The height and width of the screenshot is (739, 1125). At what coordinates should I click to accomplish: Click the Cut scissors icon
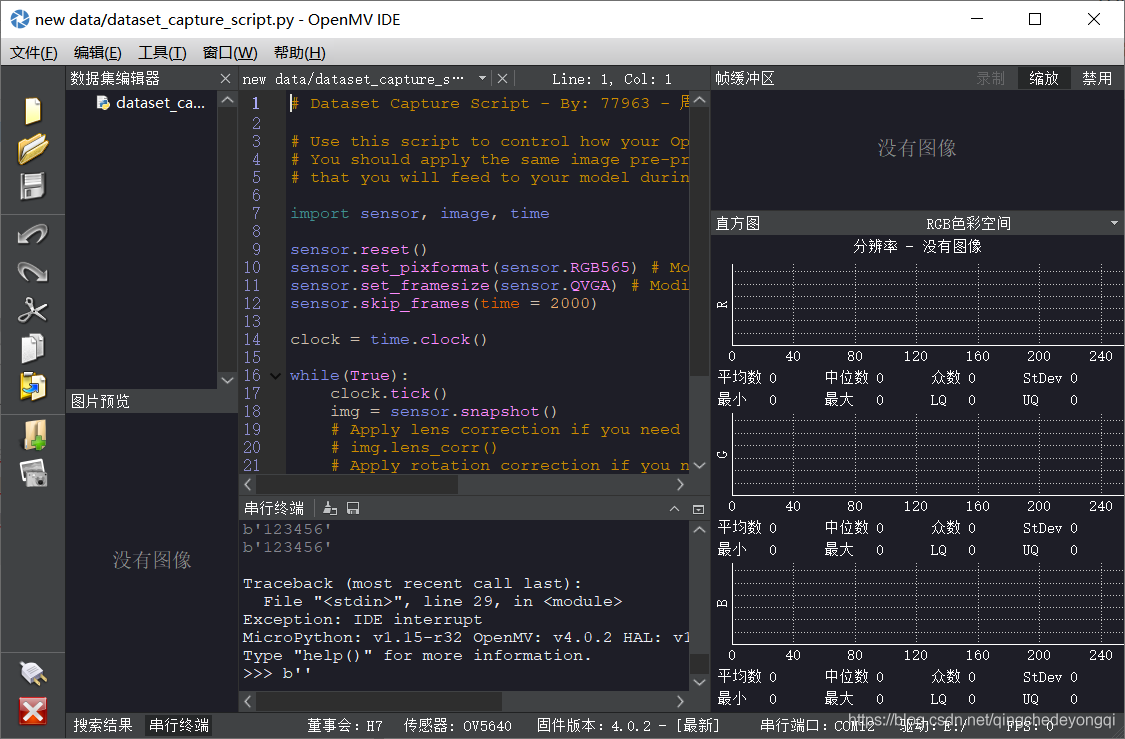(33, 310)
